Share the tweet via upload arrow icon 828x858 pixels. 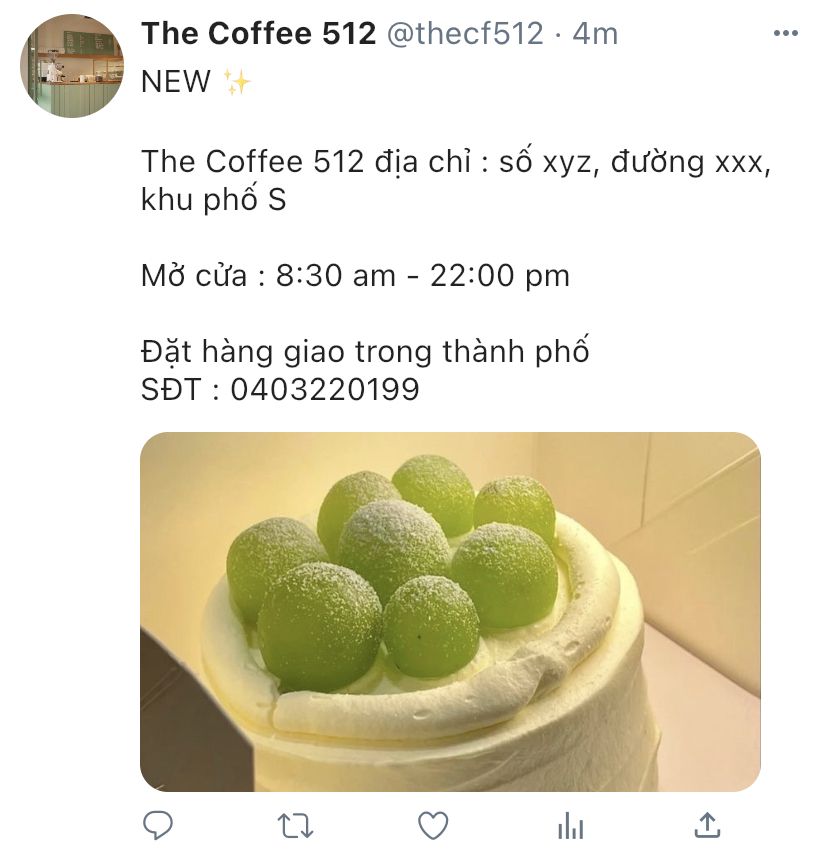707,825
